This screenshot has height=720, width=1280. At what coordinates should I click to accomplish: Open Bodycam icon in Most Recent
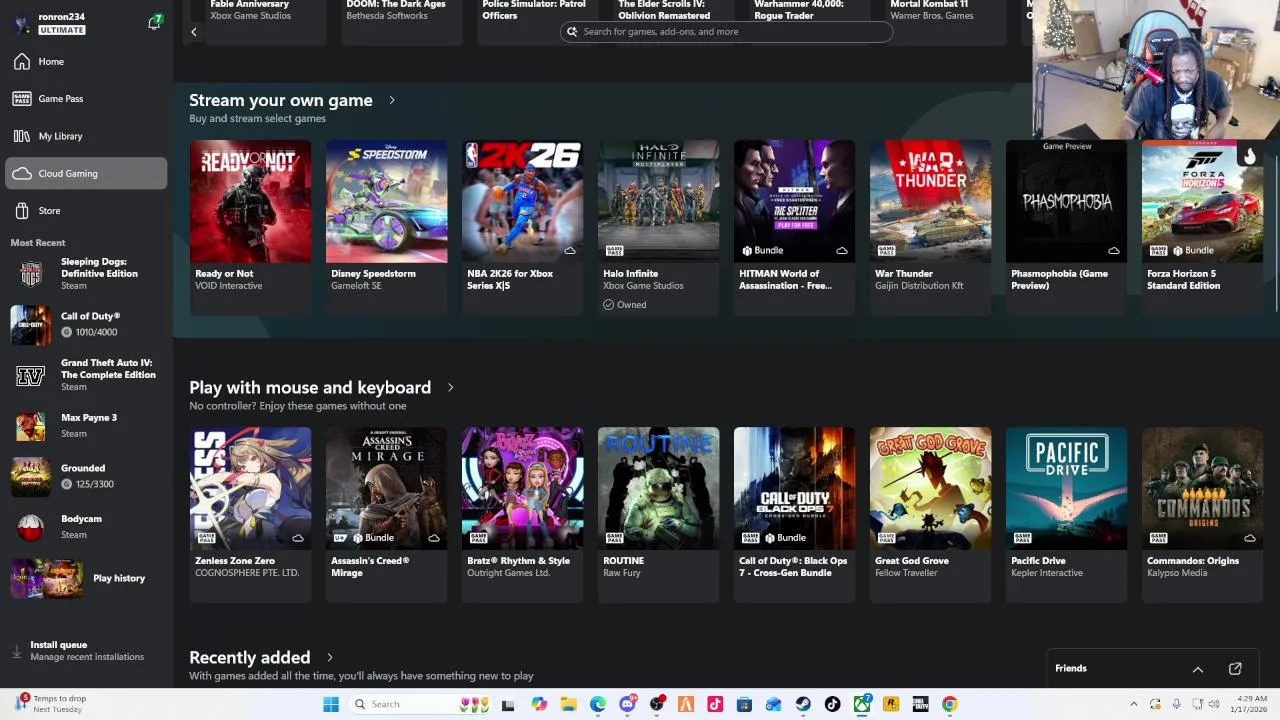(x=31, y=527)
